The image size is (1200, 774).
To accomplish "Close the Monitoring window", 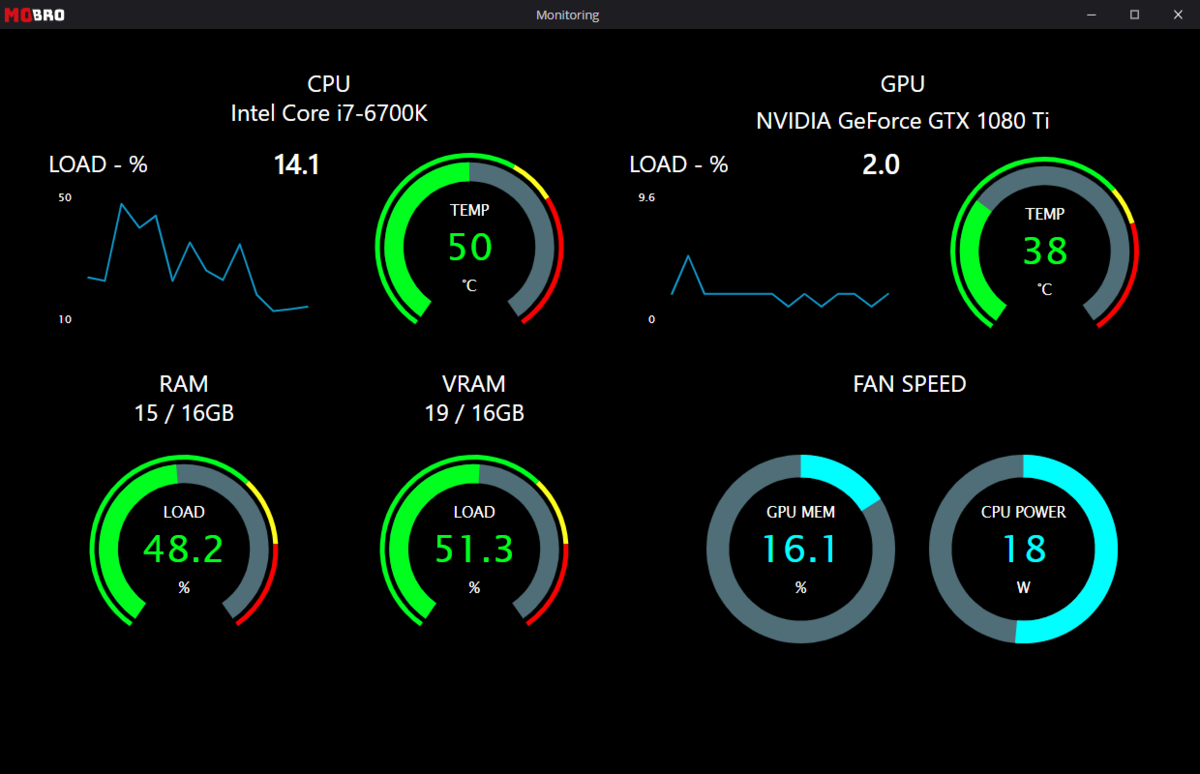I will [x=1177, y=15].
